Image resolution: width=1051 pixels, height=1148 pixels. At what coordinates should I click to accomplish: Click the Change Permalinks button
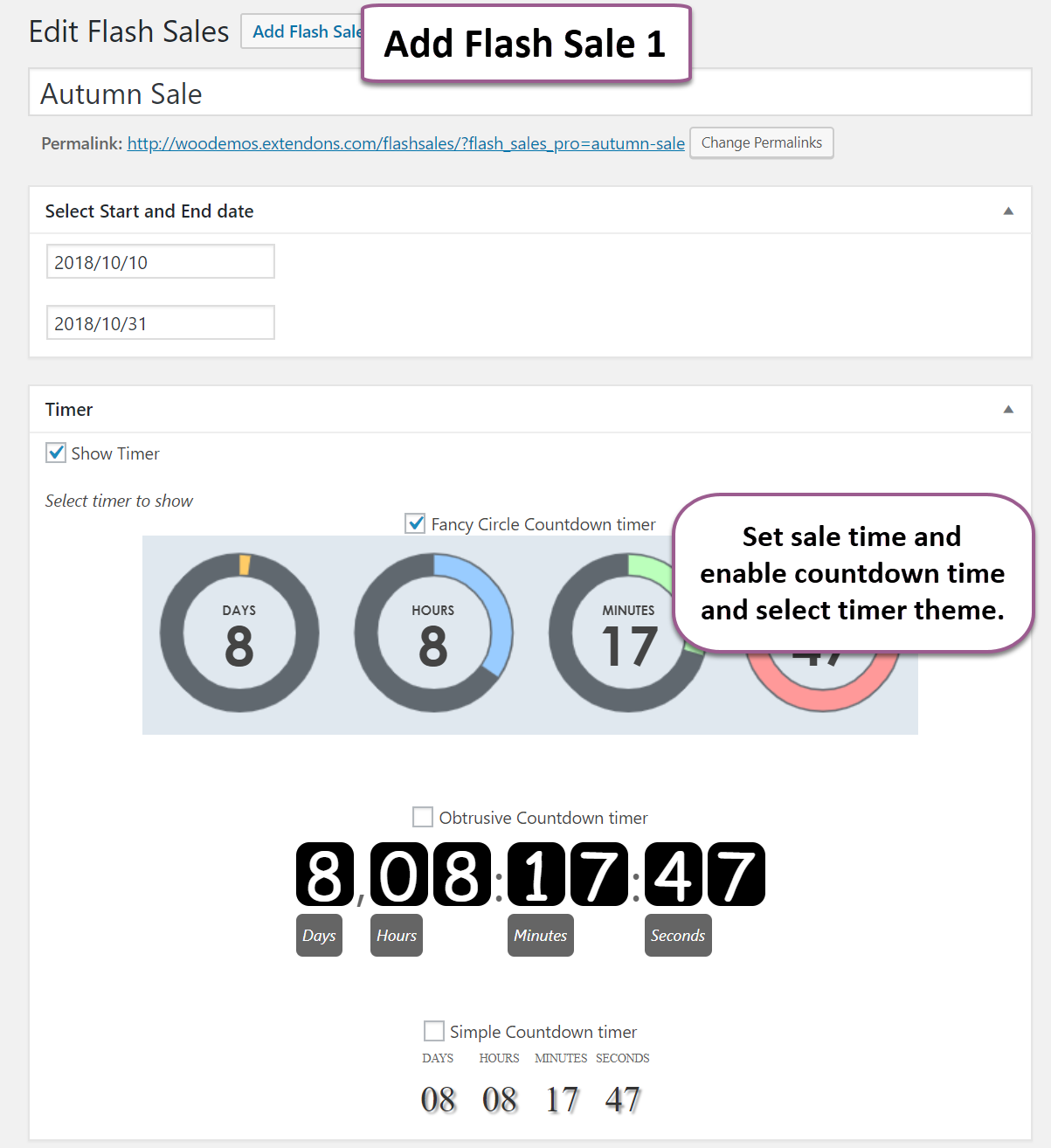click(761, 142)
